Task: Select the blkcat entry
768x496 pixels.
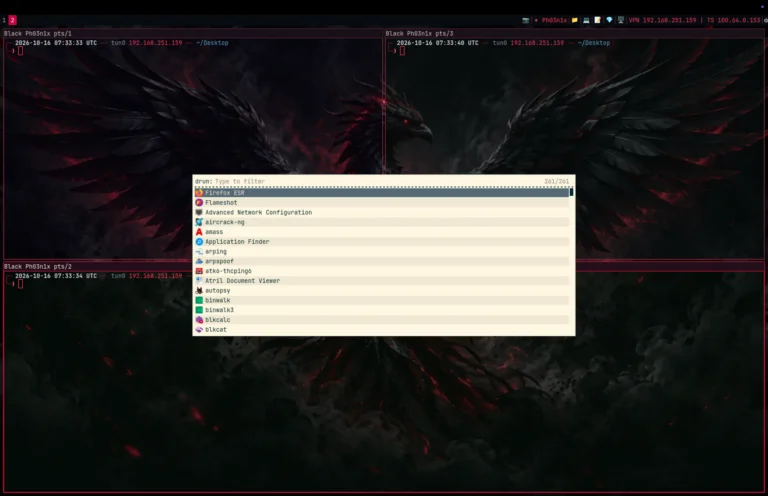Action: coord(382,330)
